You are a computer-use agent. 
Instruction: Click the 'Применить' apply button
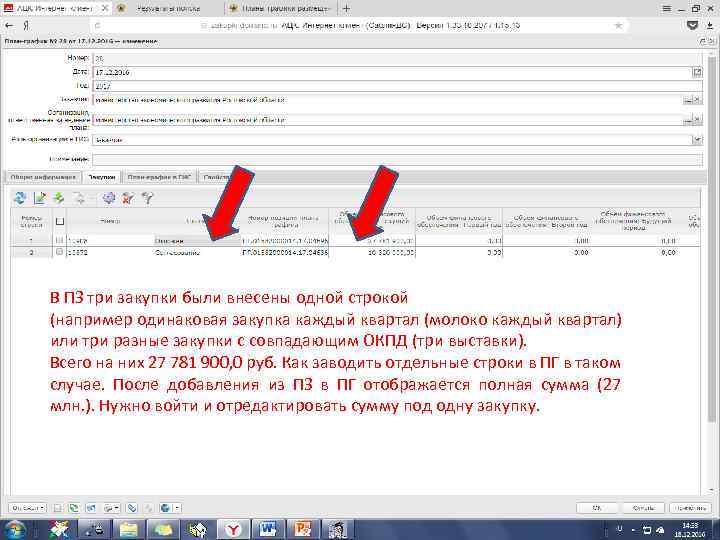pos(691,508)
